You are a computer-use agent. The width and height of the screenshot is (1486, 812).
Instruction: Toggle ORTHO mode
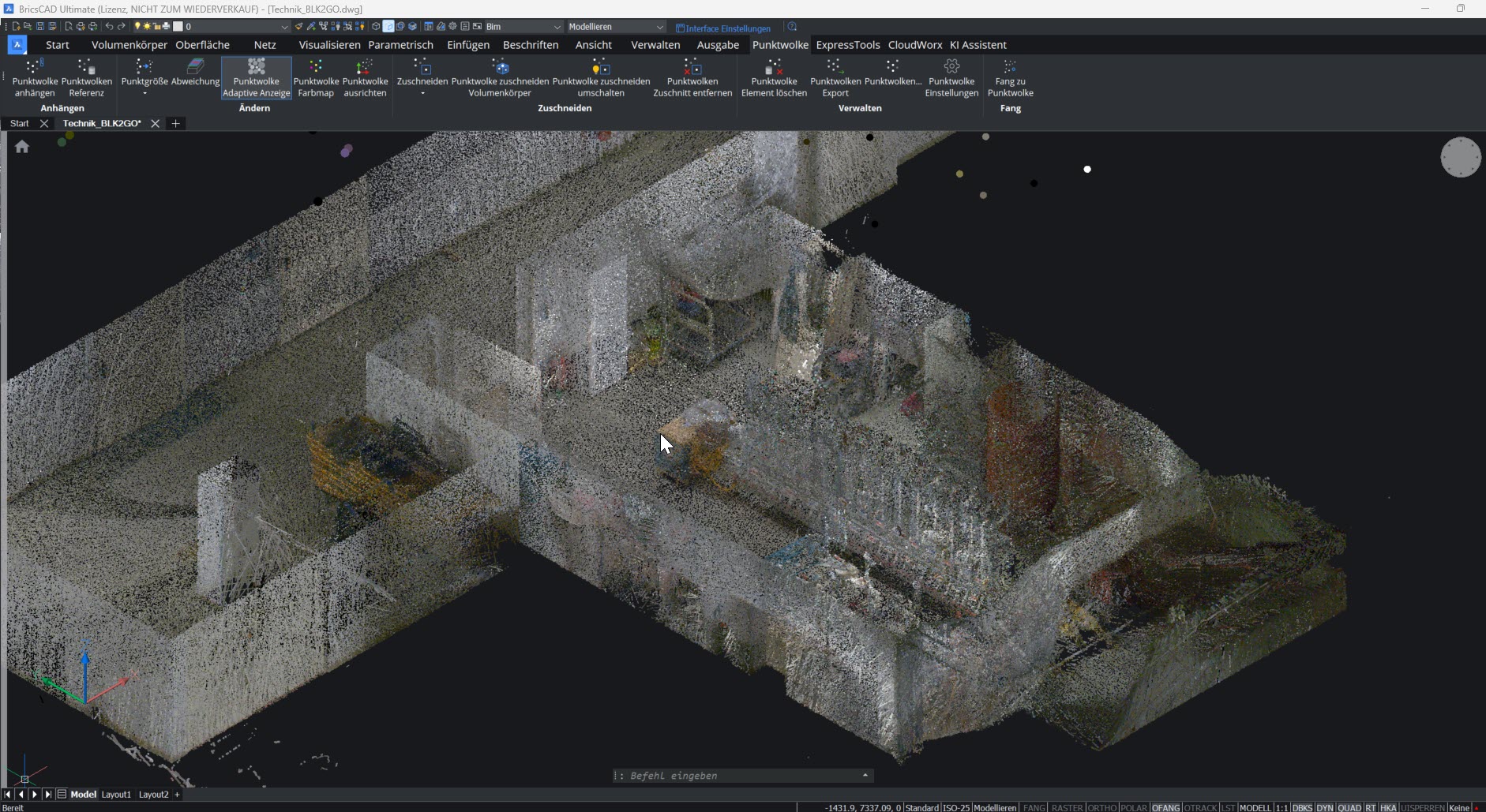pos(1102,807)
